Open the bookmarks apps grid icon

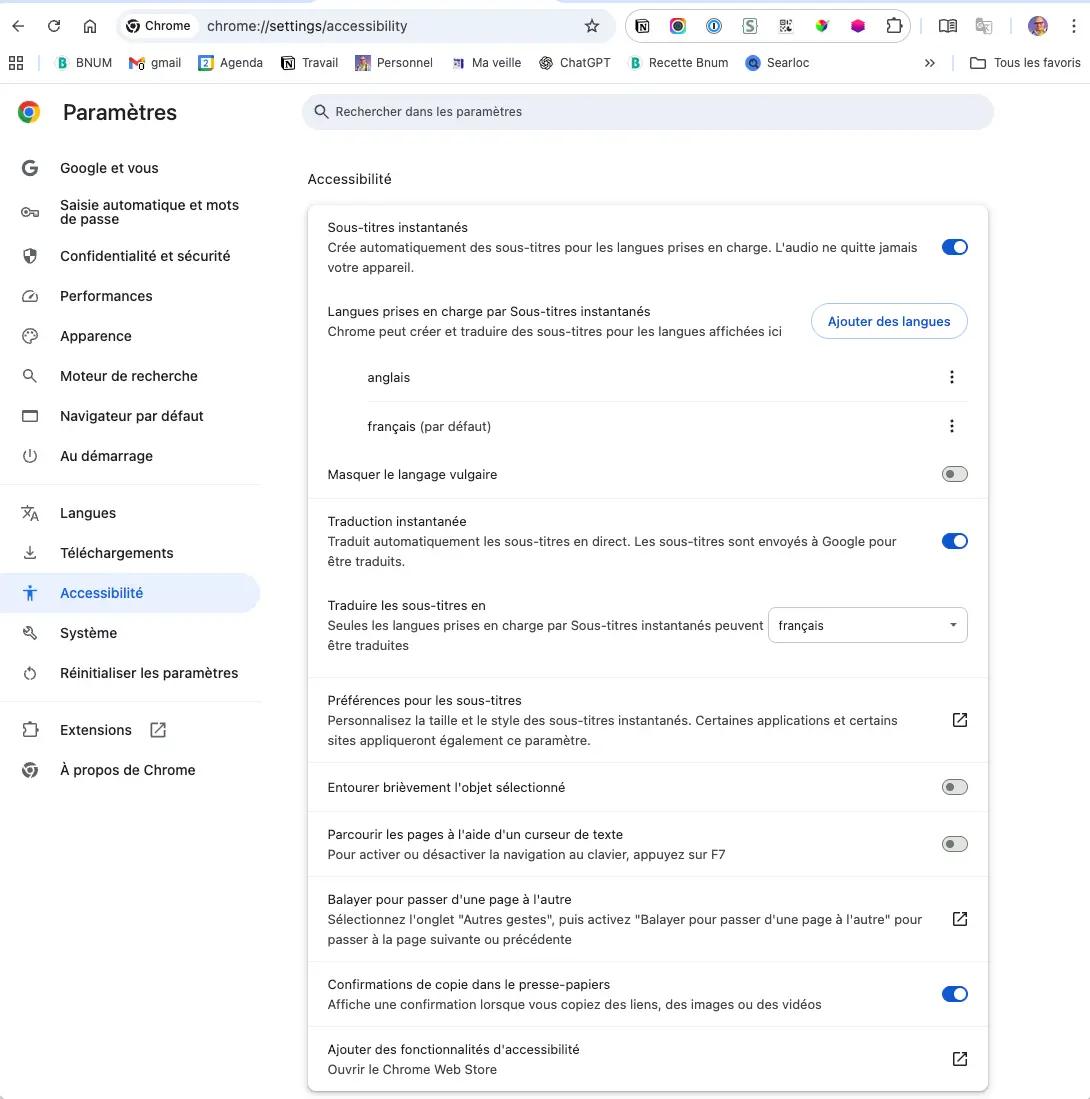coord(16,63)
